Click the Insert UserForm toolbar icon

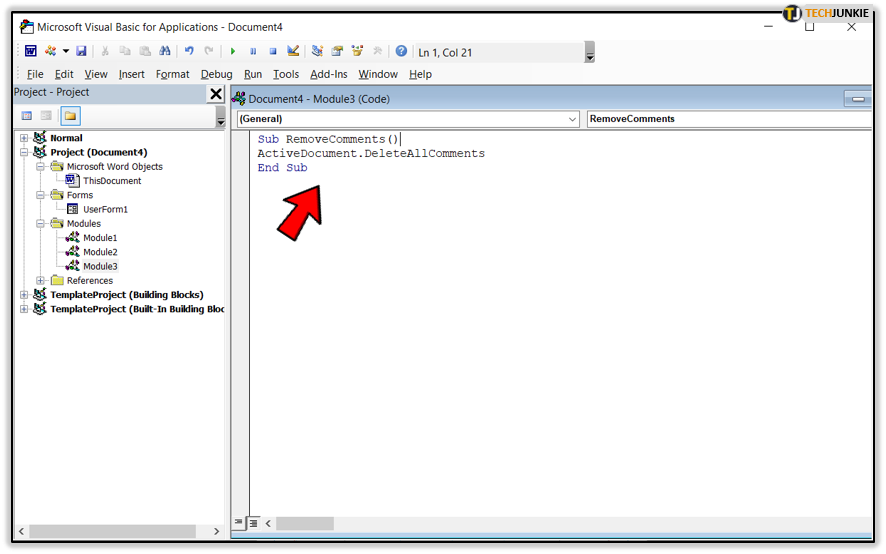[x=51, y=51]
